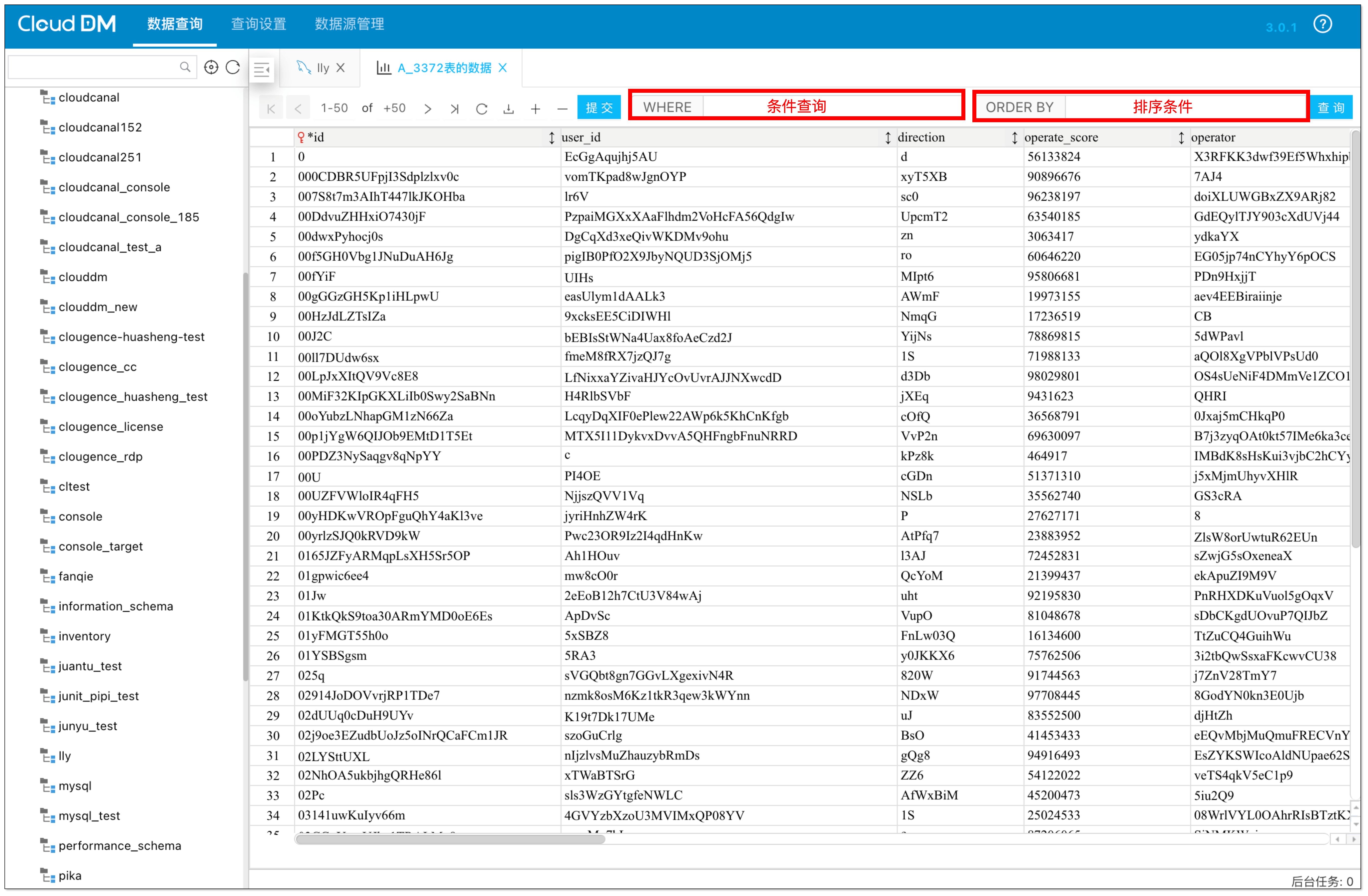
Task: Click the locate target icon in sidebar
Action: 211,67
